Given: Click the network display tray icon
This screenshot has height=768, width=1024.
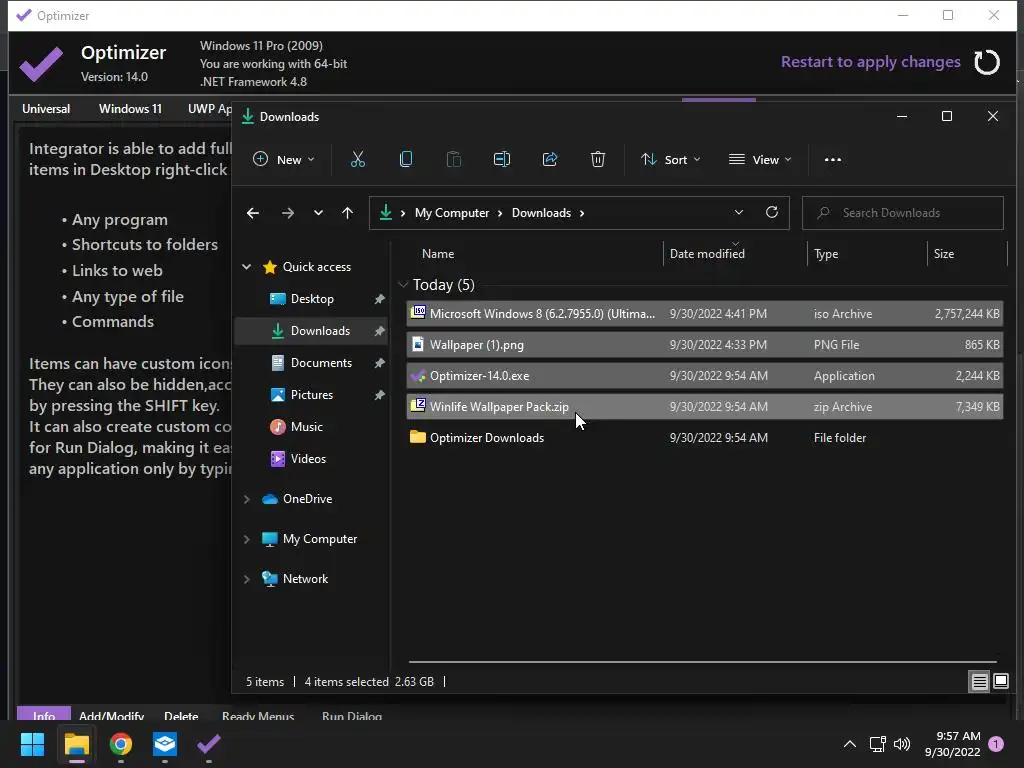Looking at the screenshot, I should click(x=877, y=744).
